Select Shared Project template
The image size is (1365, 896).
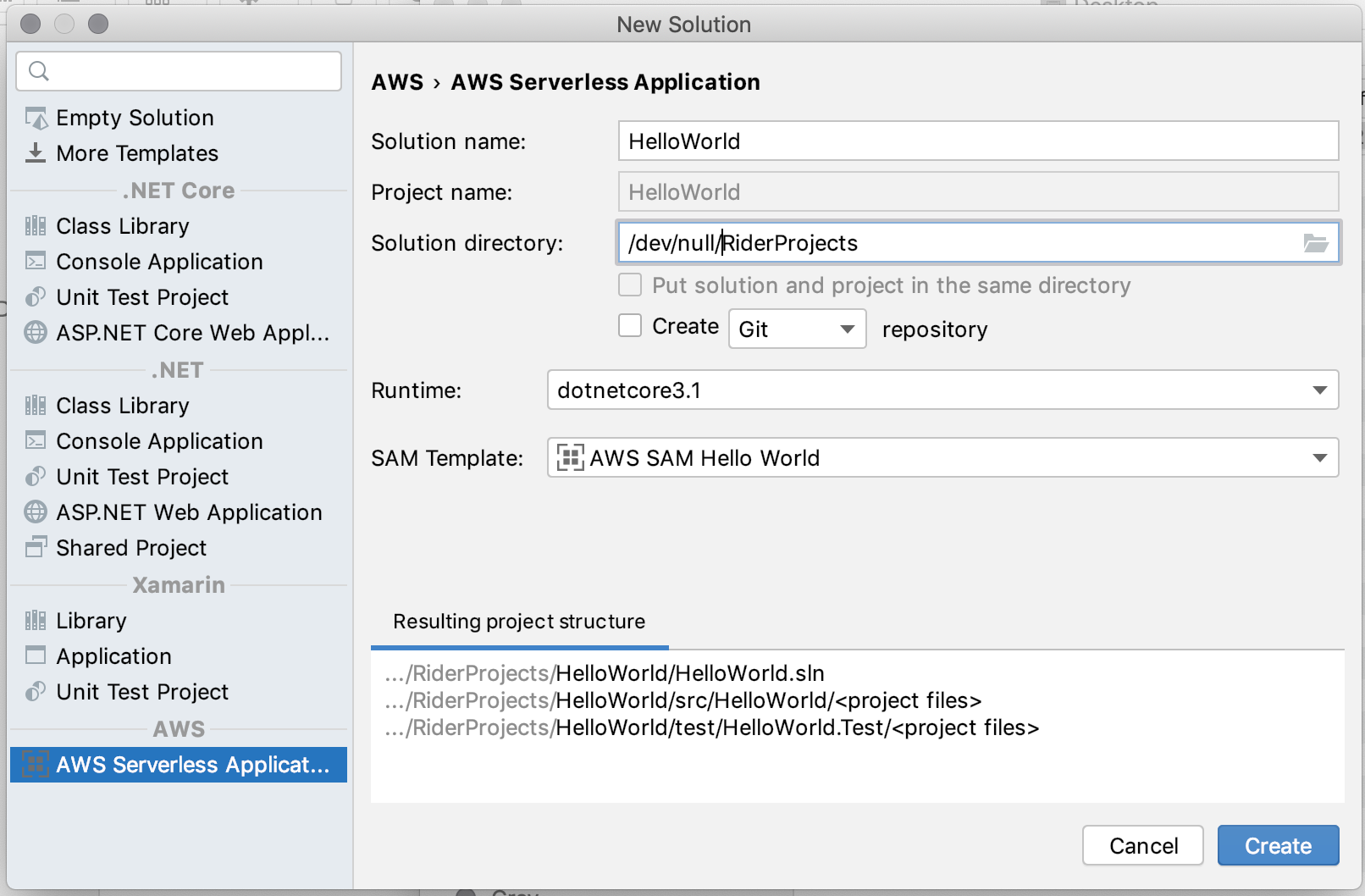(179, 548)
